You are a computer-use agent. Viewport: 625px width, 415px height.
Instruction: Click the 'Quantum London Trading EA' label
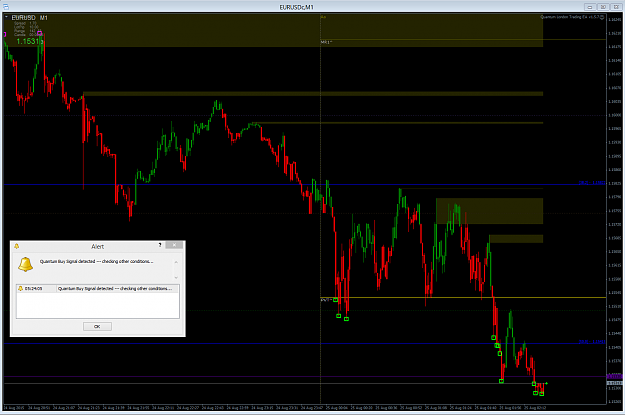570,17
